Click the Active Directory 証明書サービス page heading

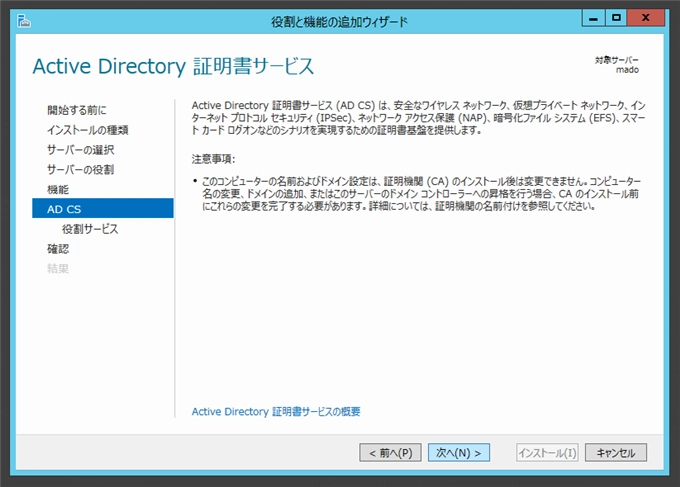(173, 67)
